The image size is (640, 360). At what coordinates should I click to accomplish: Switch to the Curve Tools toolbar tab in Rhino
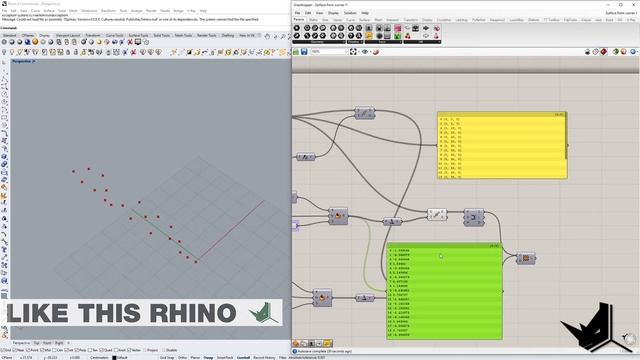pyautogui.click(x=115, y=36)
